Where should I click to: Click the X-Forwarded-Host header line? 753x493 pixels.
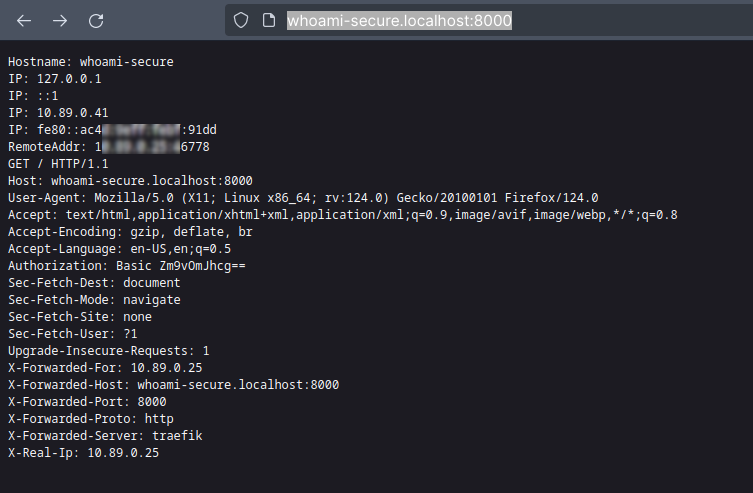[174, 385]
